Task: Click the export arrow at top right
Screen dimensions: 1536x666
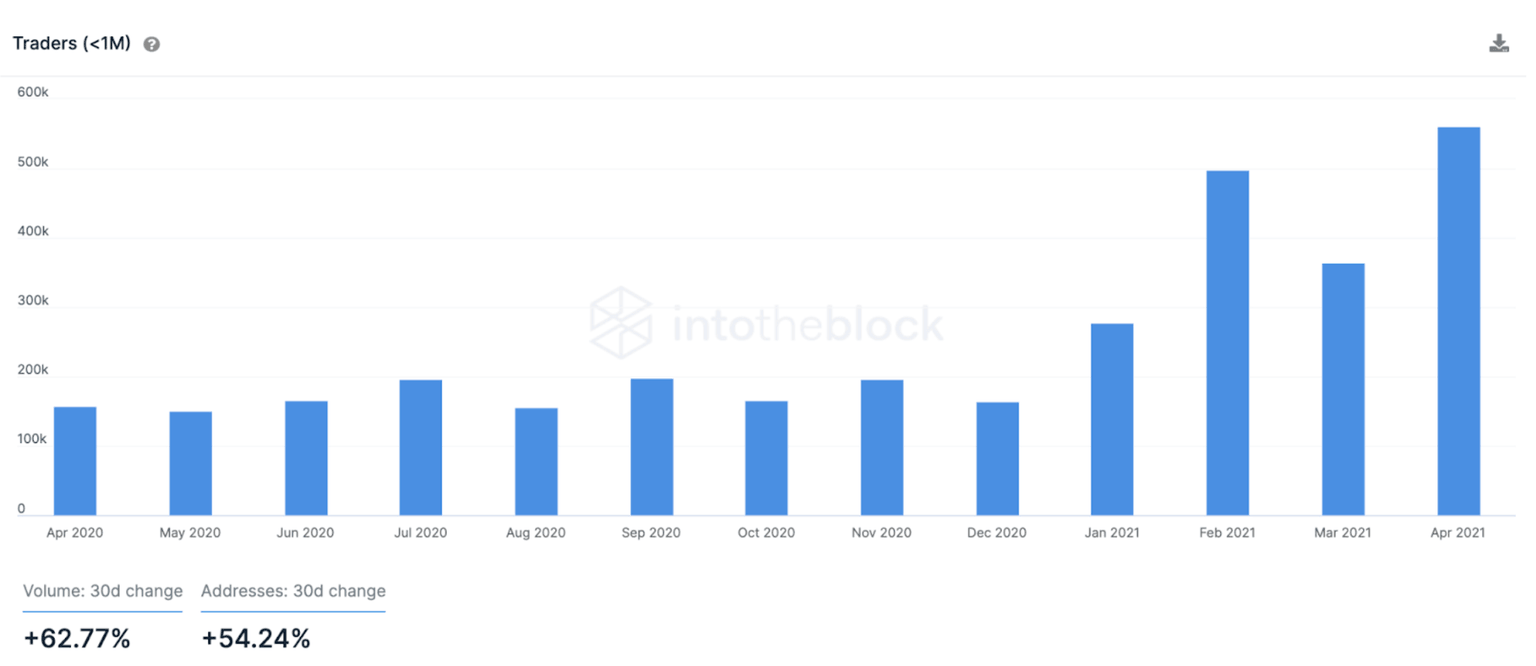Action: 1499,43
